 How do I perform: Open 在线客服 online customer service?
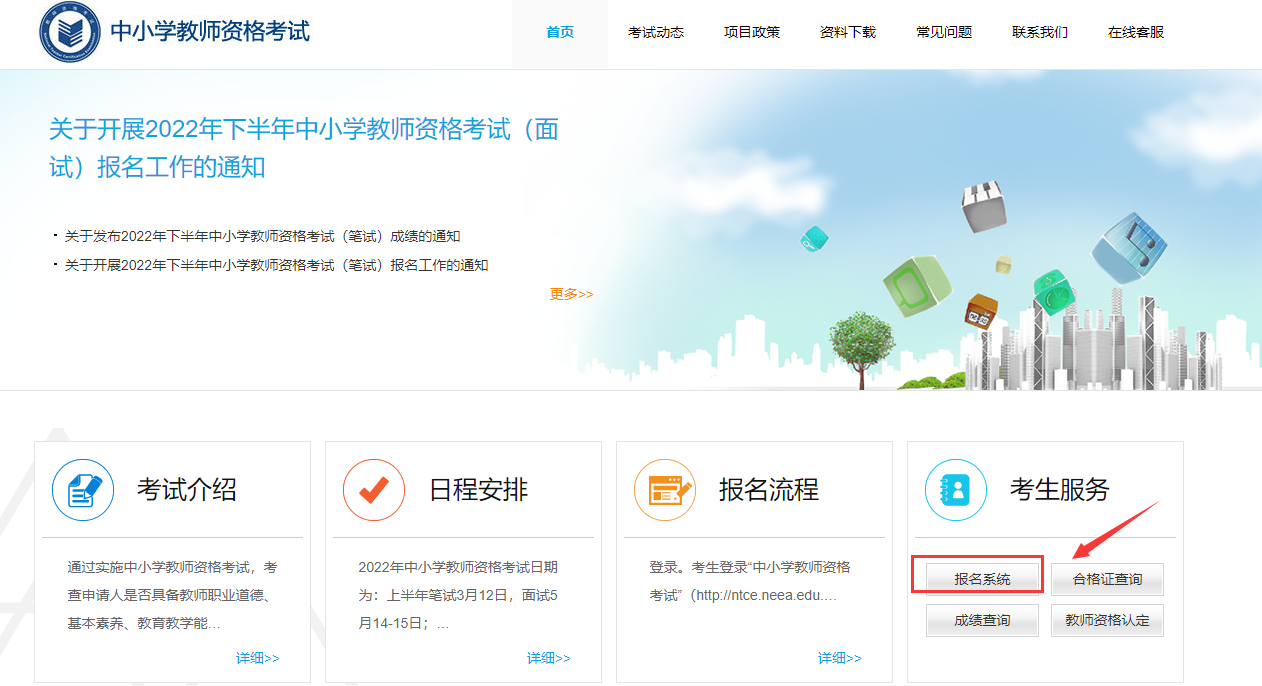tap(1135, 31)
